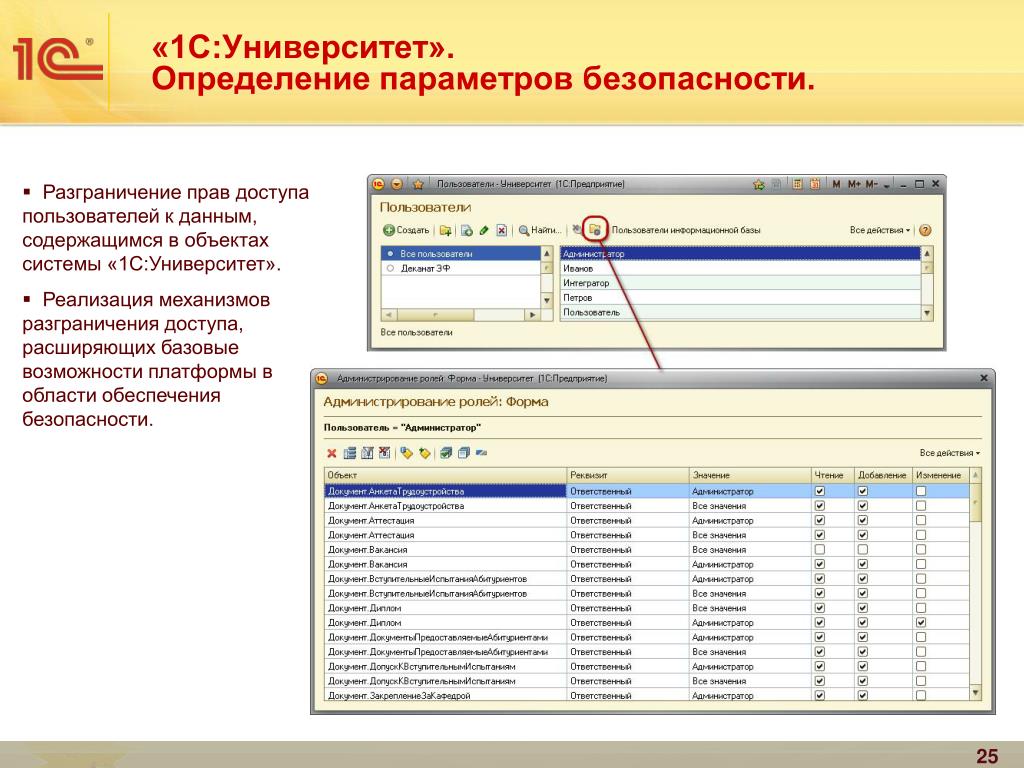Click second roles toolbar icon after red X
The width and height of the screenshot is (1024, 768).
pos(350,453)
